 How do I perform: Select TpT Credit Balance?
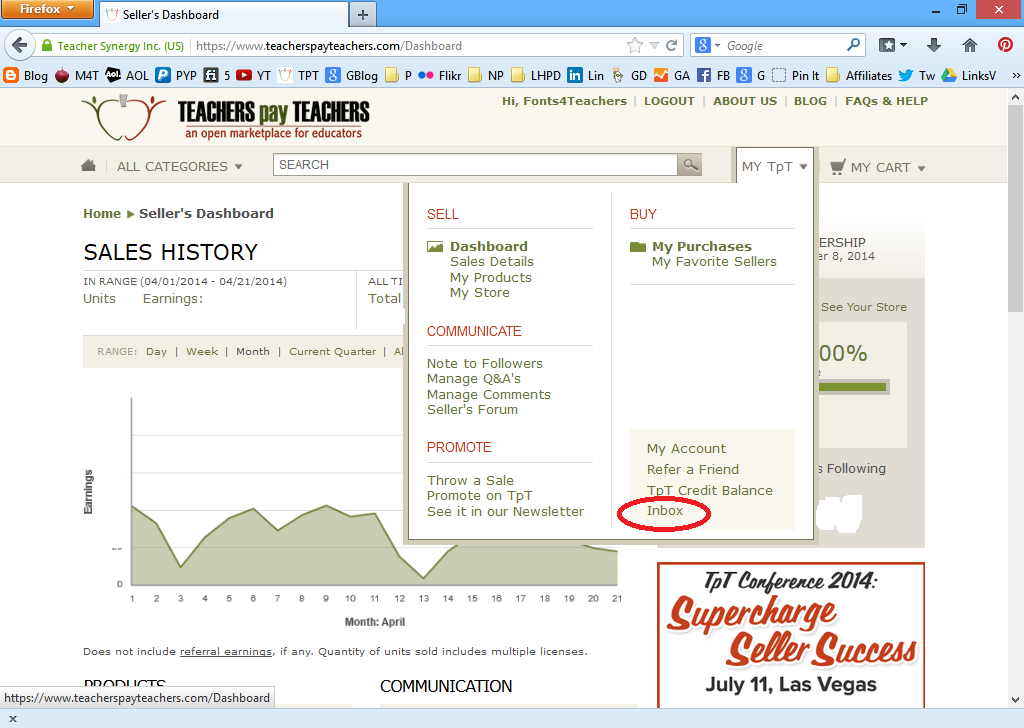coord(709,490)
